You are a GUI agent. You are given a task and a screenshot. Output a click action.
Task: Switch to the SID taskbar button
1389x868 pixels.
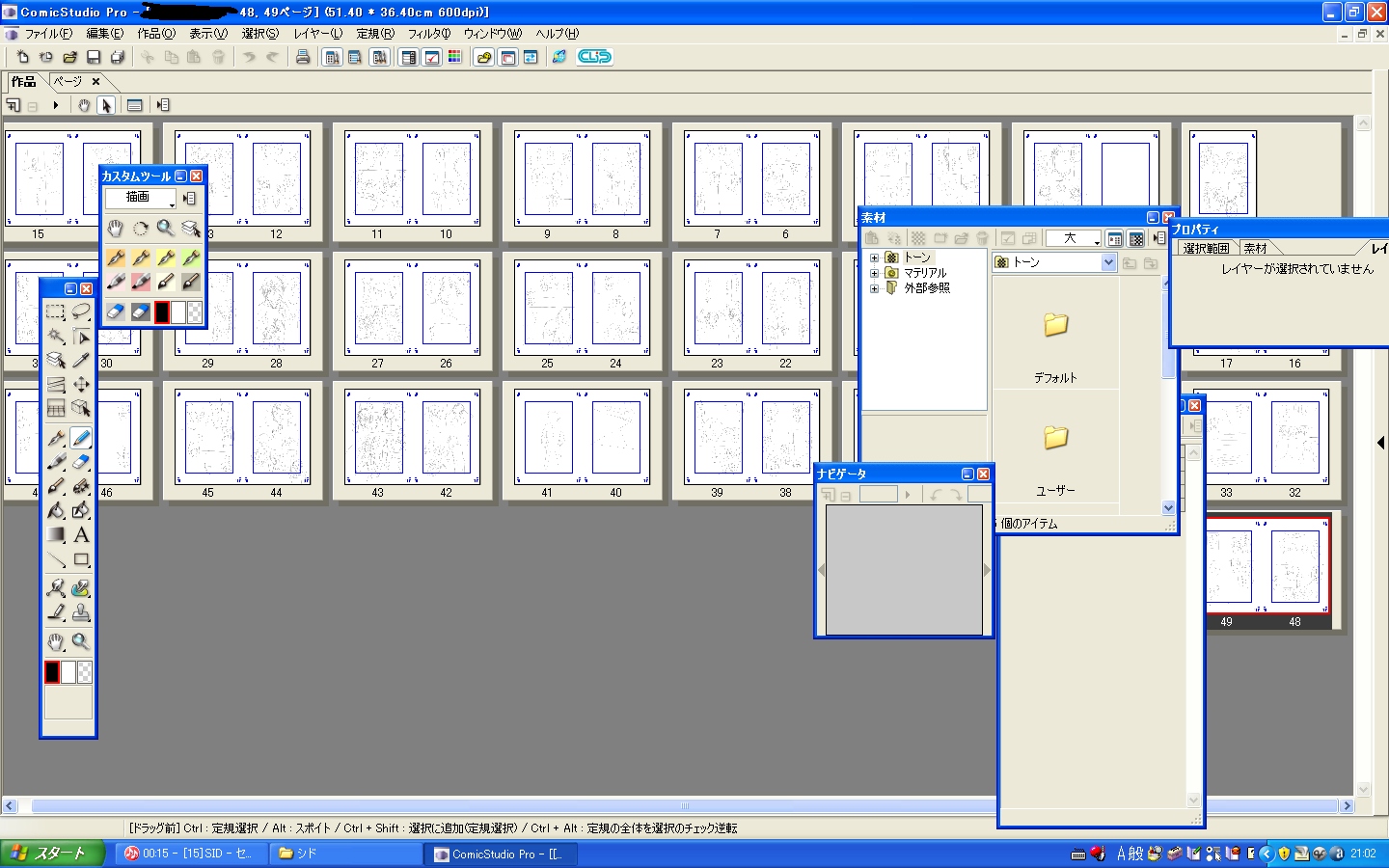point(191,854)
